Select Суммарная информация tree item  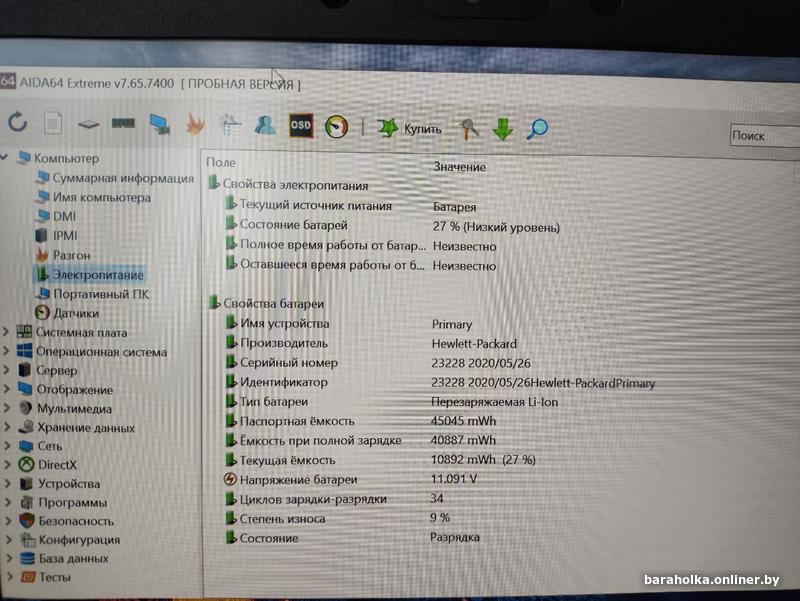[116, 178]
